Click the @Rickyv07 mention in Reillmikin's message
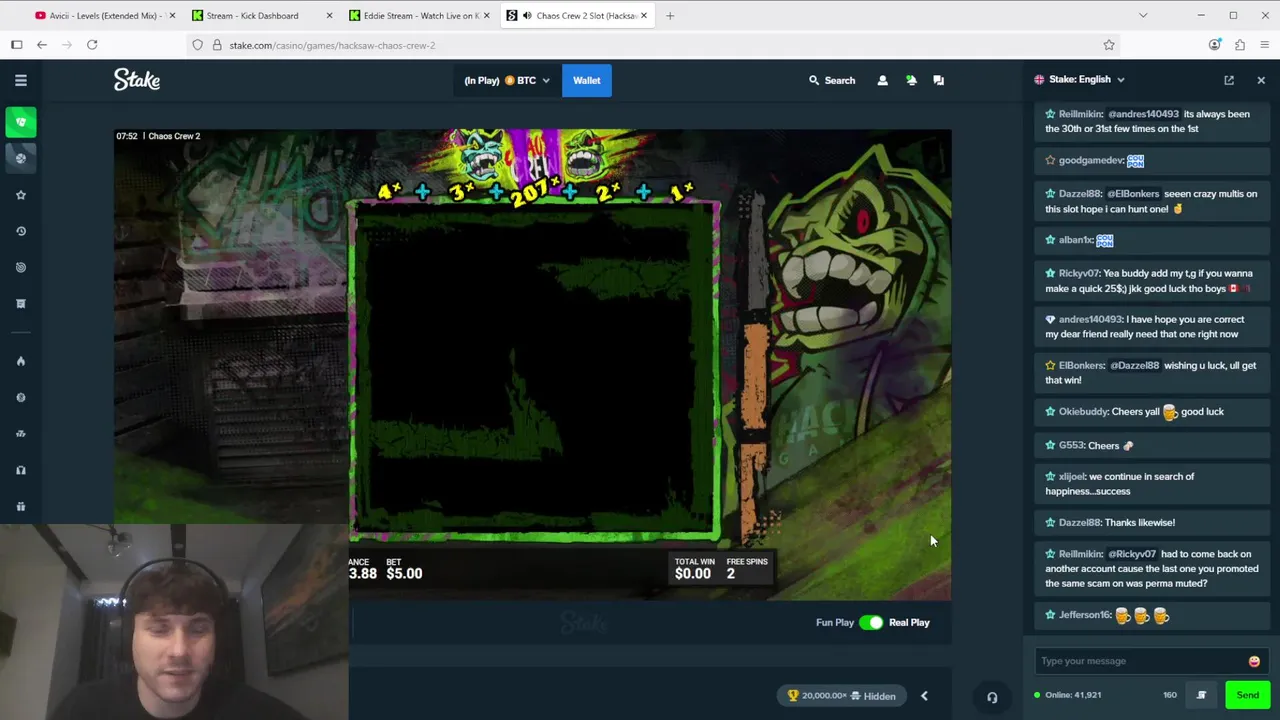1280x720 pixels. (x=1132, y=554)
